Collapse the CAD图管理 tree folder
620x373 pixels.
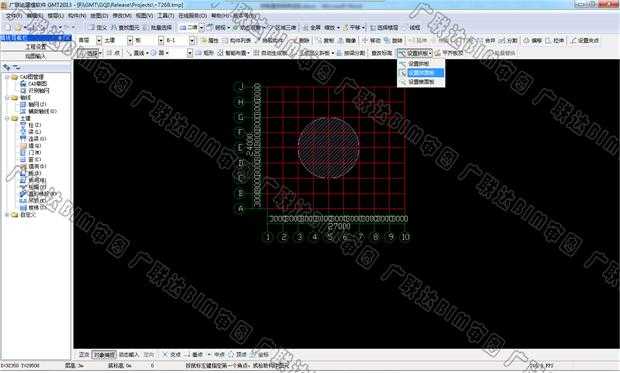[x=7, y=77]
